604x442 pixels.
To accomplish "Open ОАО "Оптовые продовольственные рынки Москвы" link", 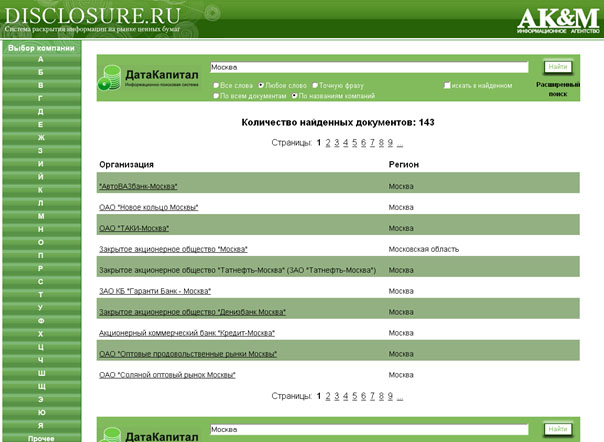I will 188,354.
